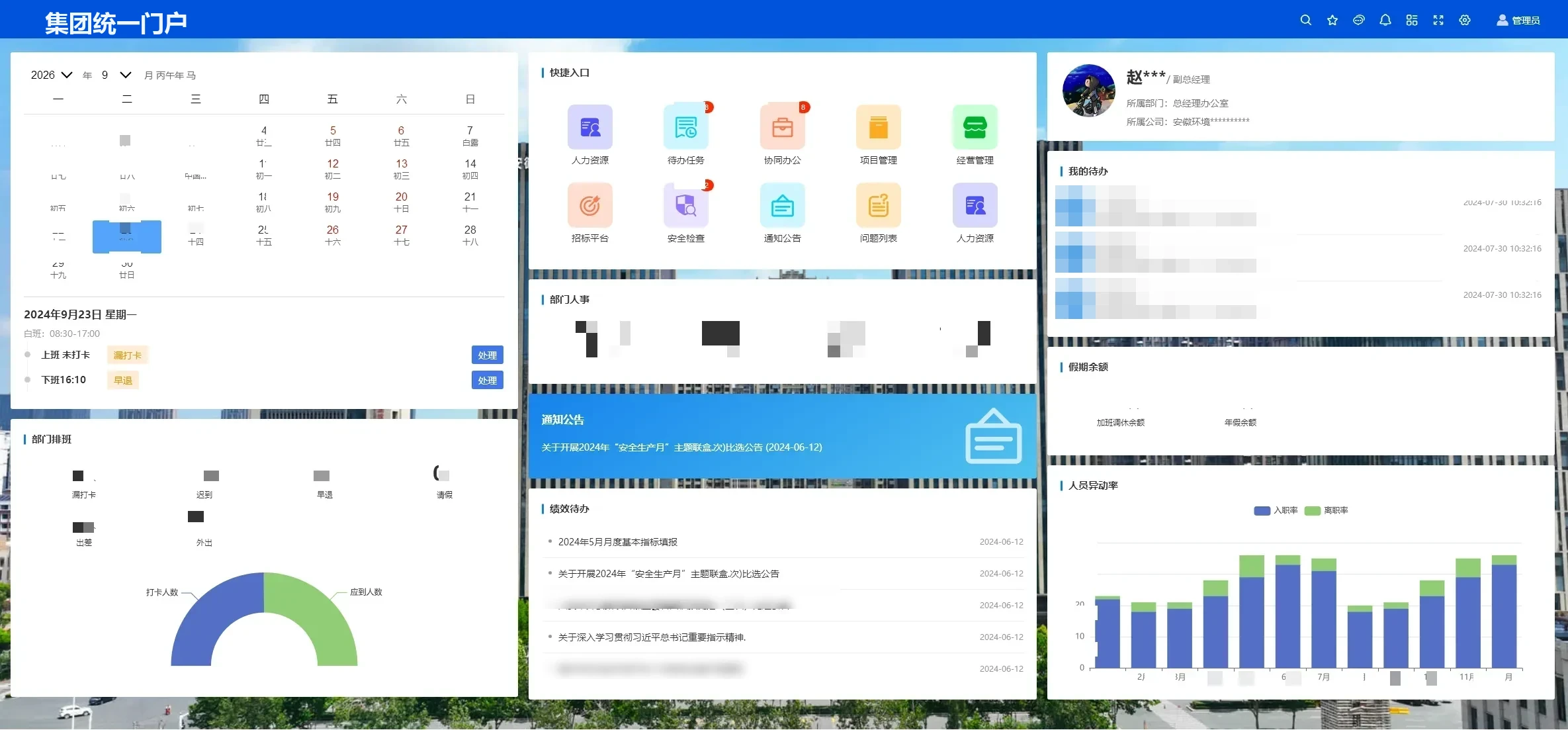Open the 协同办公 shortcut icon
The image size is (1568, 730).
783,127
